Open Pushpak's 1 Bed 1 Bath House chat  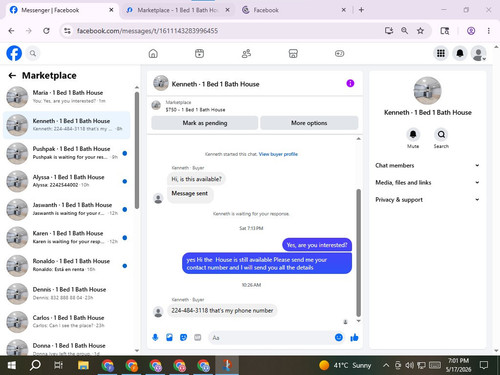point(67,153)
